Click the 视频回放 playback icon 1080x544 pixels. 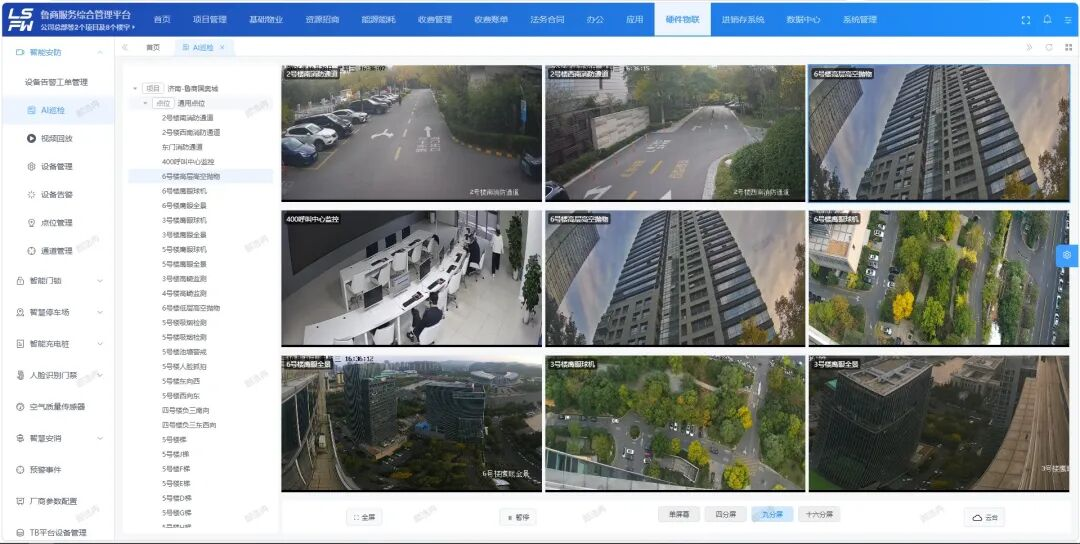coord(31,138)
